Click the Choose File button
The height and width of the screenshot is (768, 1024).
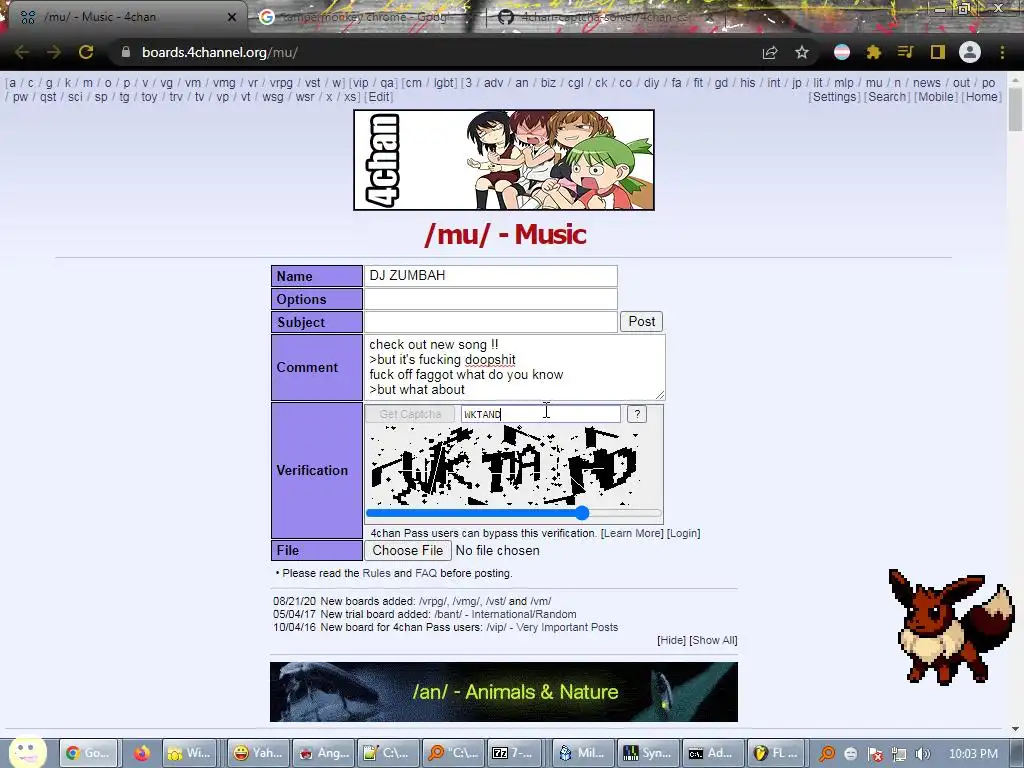click(408, 551)
